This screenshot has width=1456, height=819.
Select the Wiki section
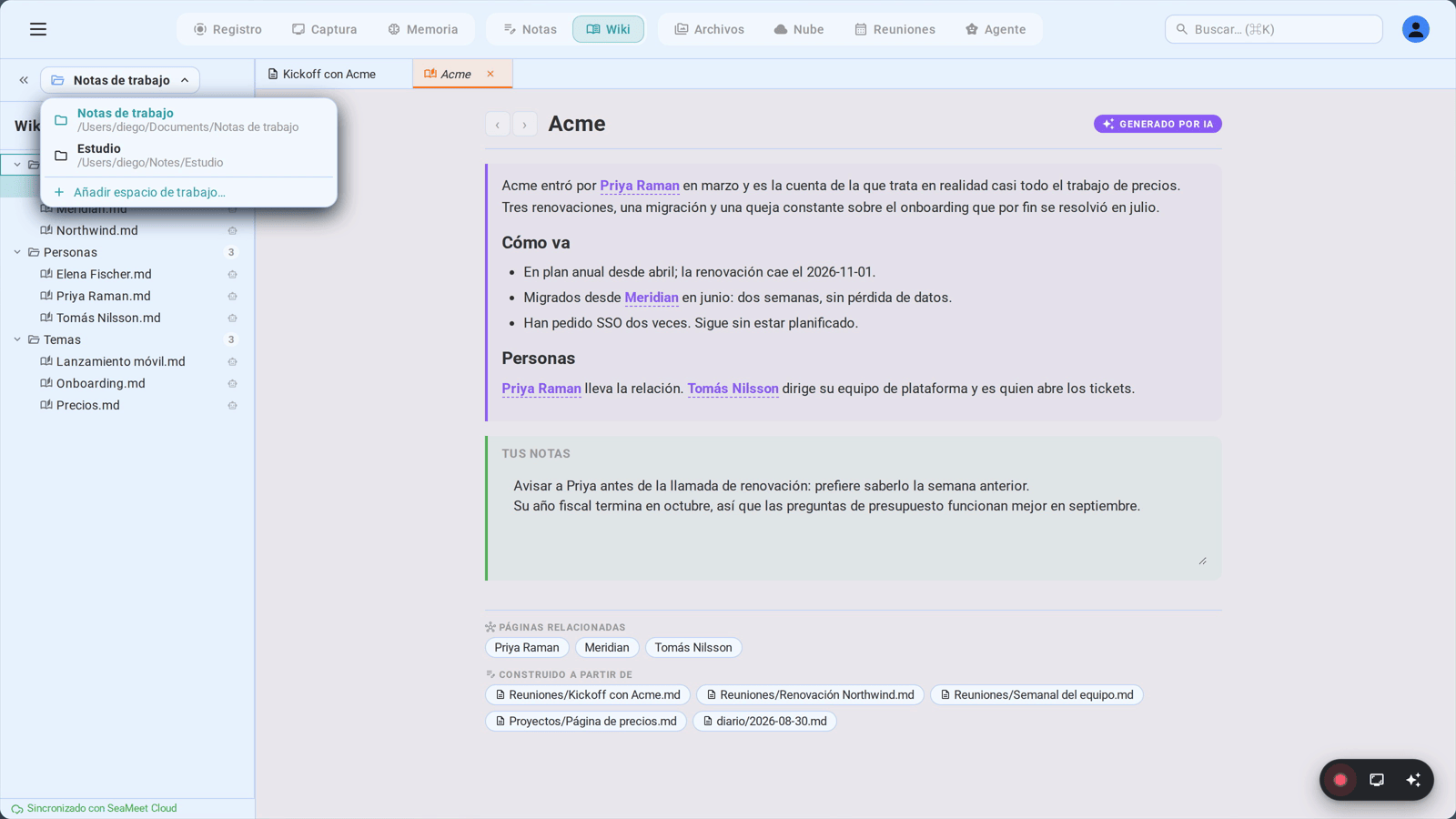(x=608, y=29)
